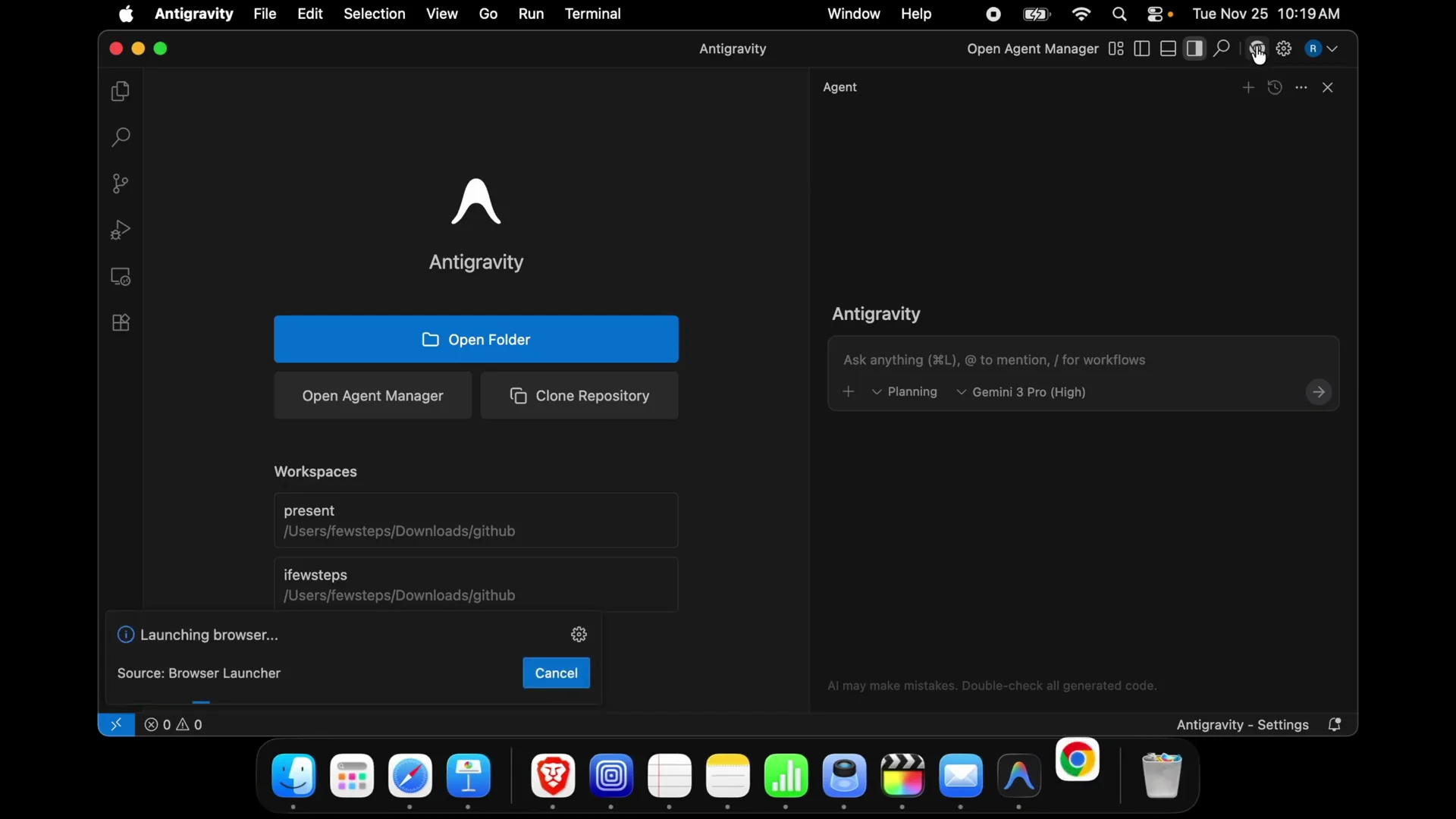Image resolution: width=1456 pixels, height=819 pixels.
Task: Toggle the primary side bar
Action: (1141, 49)
